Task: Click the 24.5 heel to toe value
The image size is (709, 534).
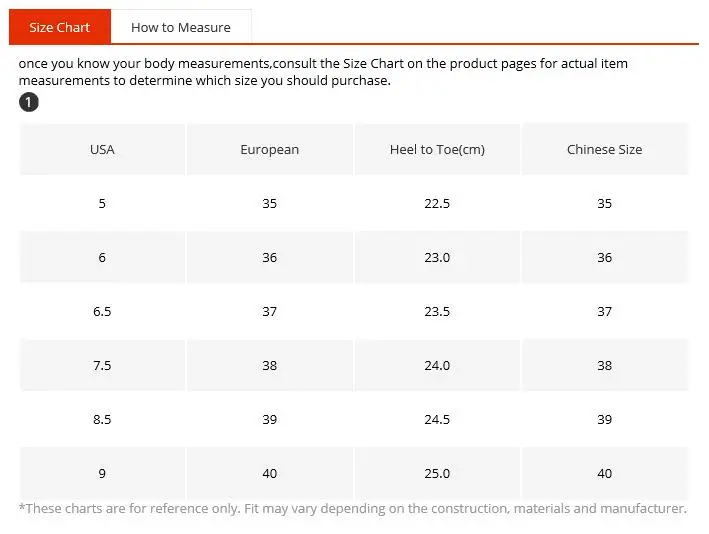Action: [437, 420]
